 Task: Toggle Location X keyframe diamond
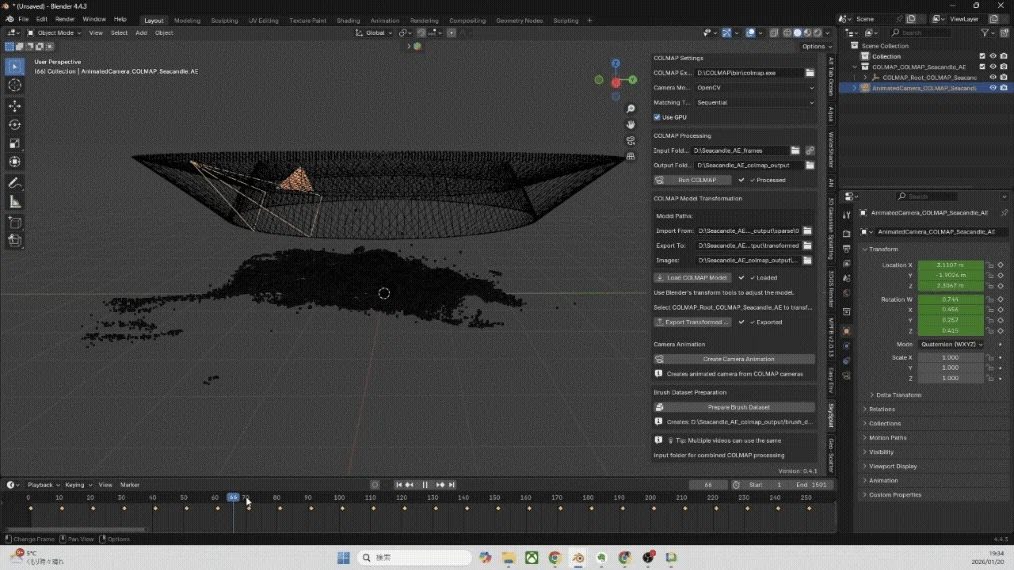[1000, 265]
